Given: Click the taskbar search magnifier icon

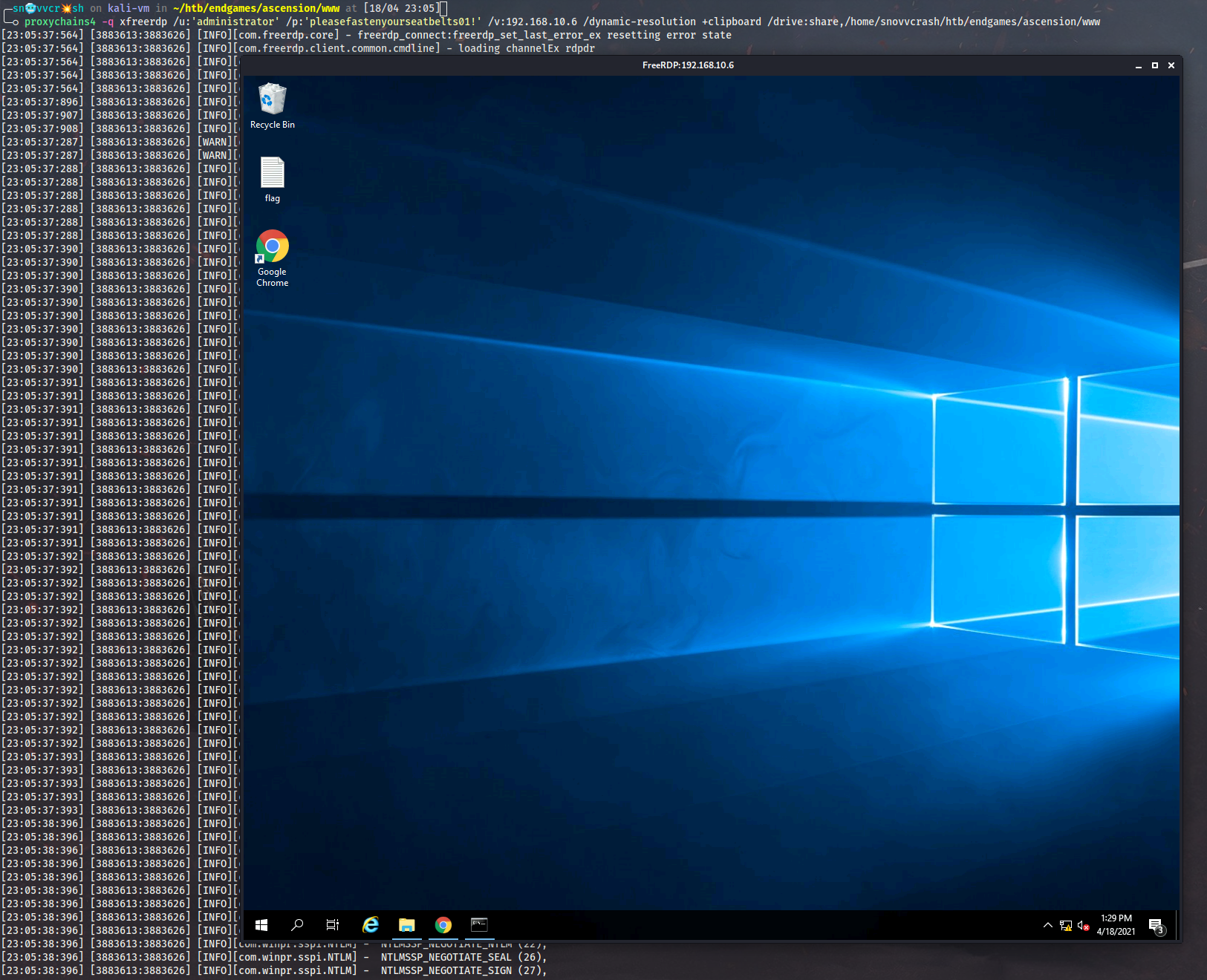Looking at the screenshot, I should pyautogui.click(x=297, y=925).
